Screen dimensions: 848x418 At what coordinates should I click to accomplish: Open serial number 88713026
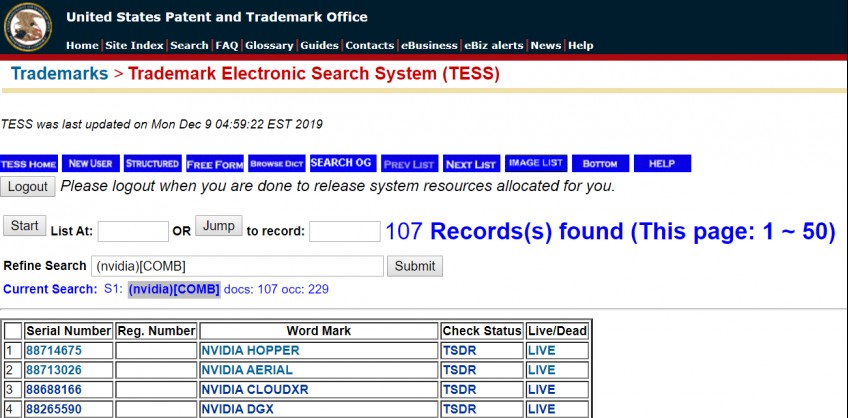tap(54, 370)
